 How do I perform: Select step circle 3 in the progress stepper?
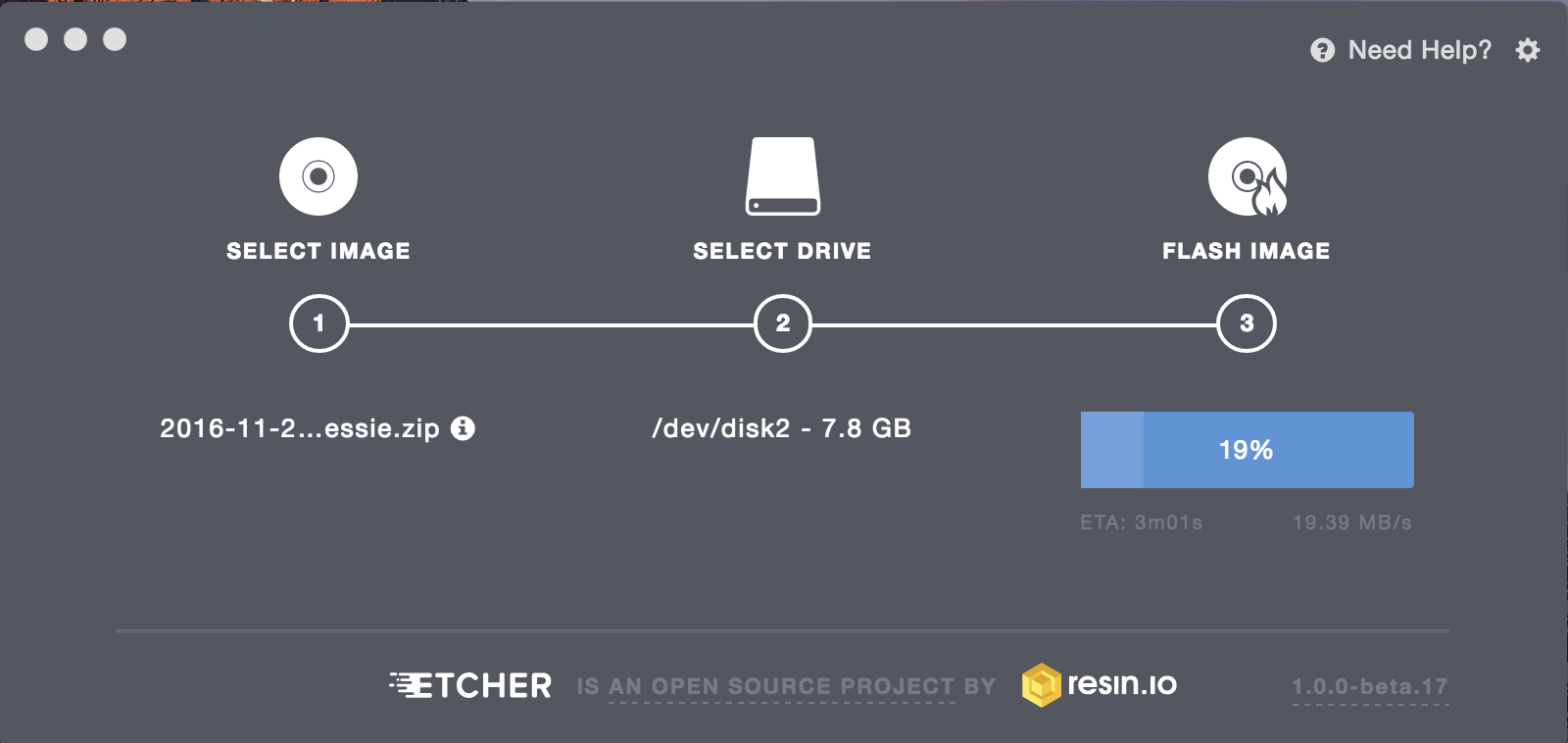[x=1246, y=323]
